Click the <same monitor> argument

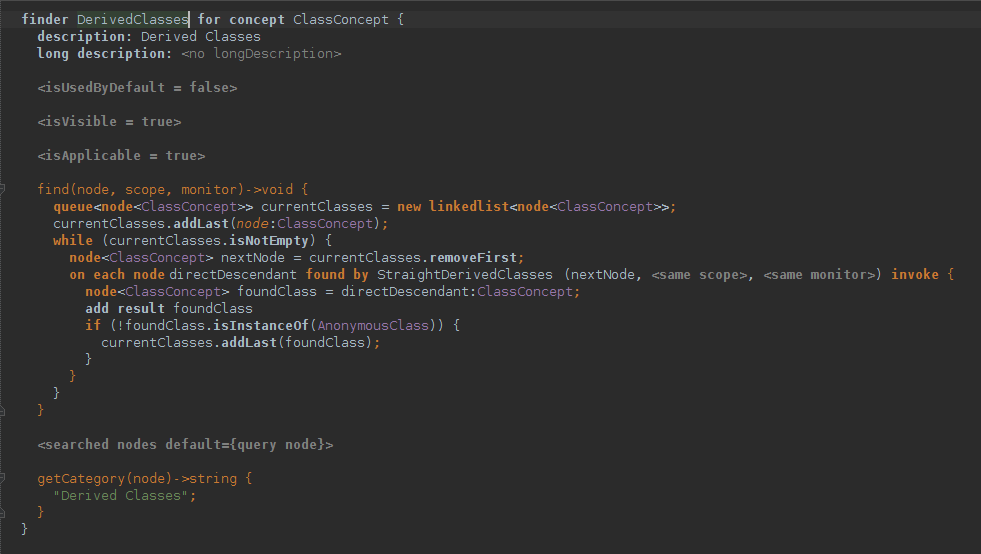[818, 274]
